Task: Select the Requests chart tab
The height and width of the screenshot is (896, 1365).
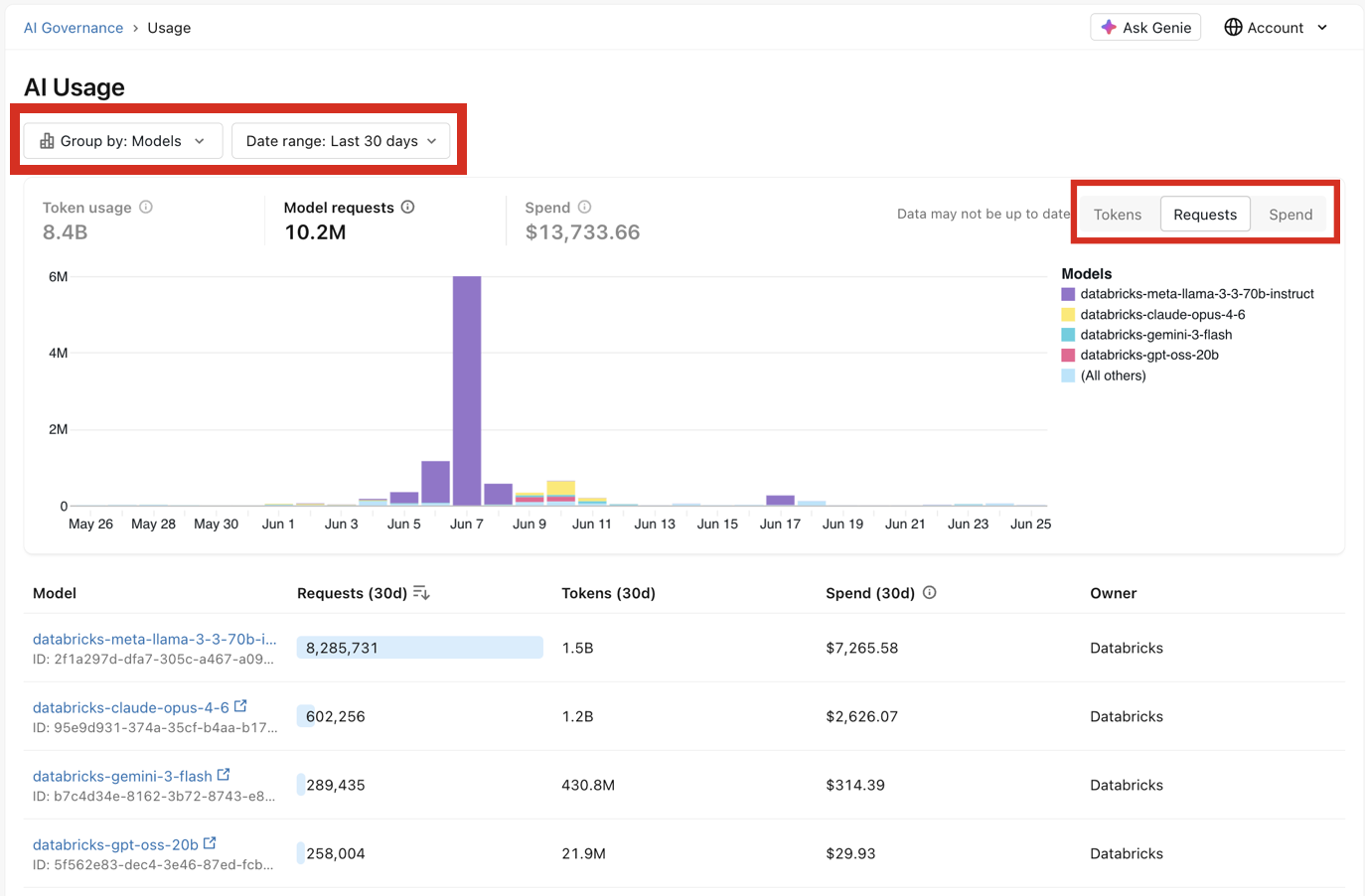Action: click(x=1205, y=215)
